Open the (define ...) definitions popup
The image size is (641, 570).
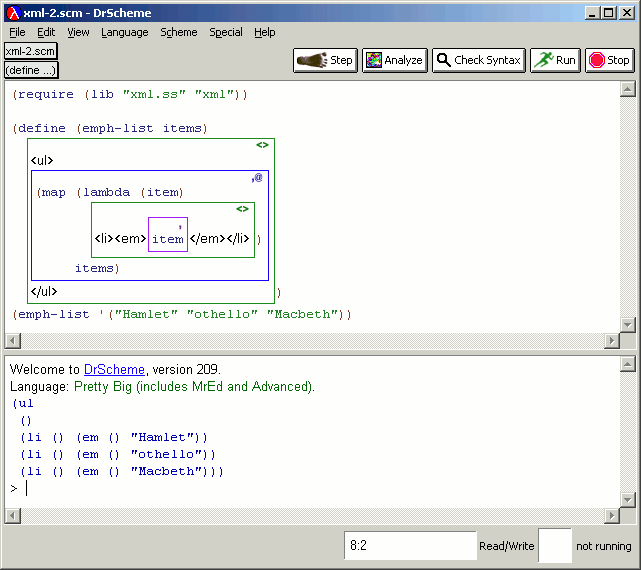pyautogui.click(x=31, y=70)
